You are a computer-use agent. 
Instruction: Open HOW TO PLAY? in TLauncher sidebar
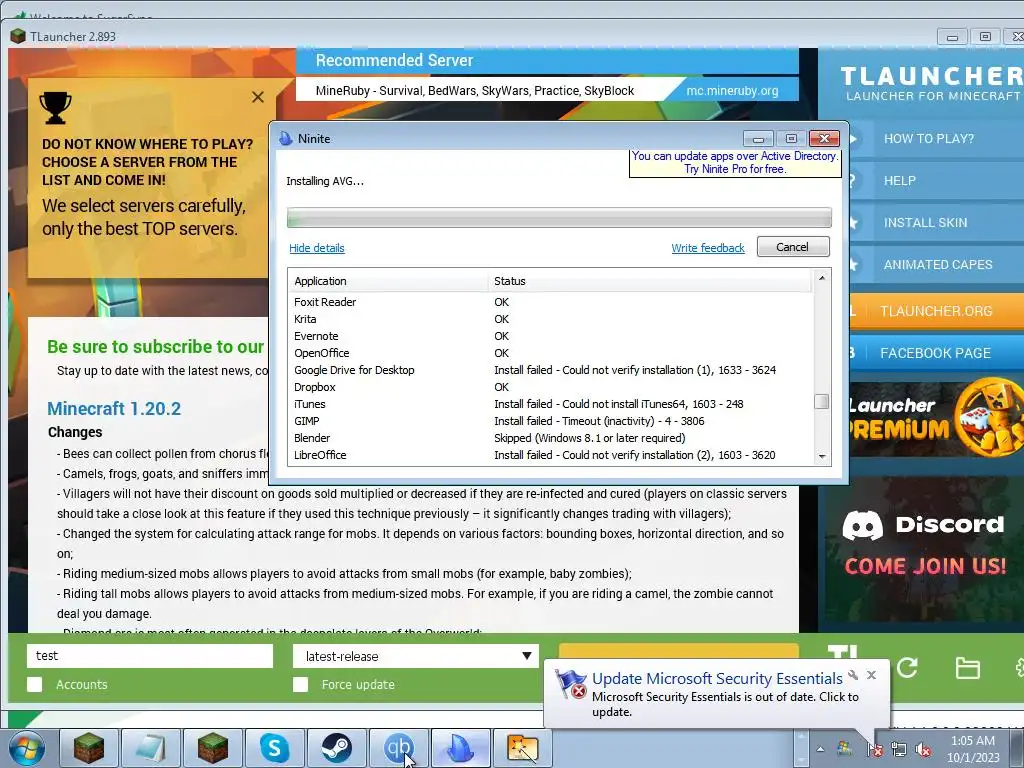(x=936, y=138)
